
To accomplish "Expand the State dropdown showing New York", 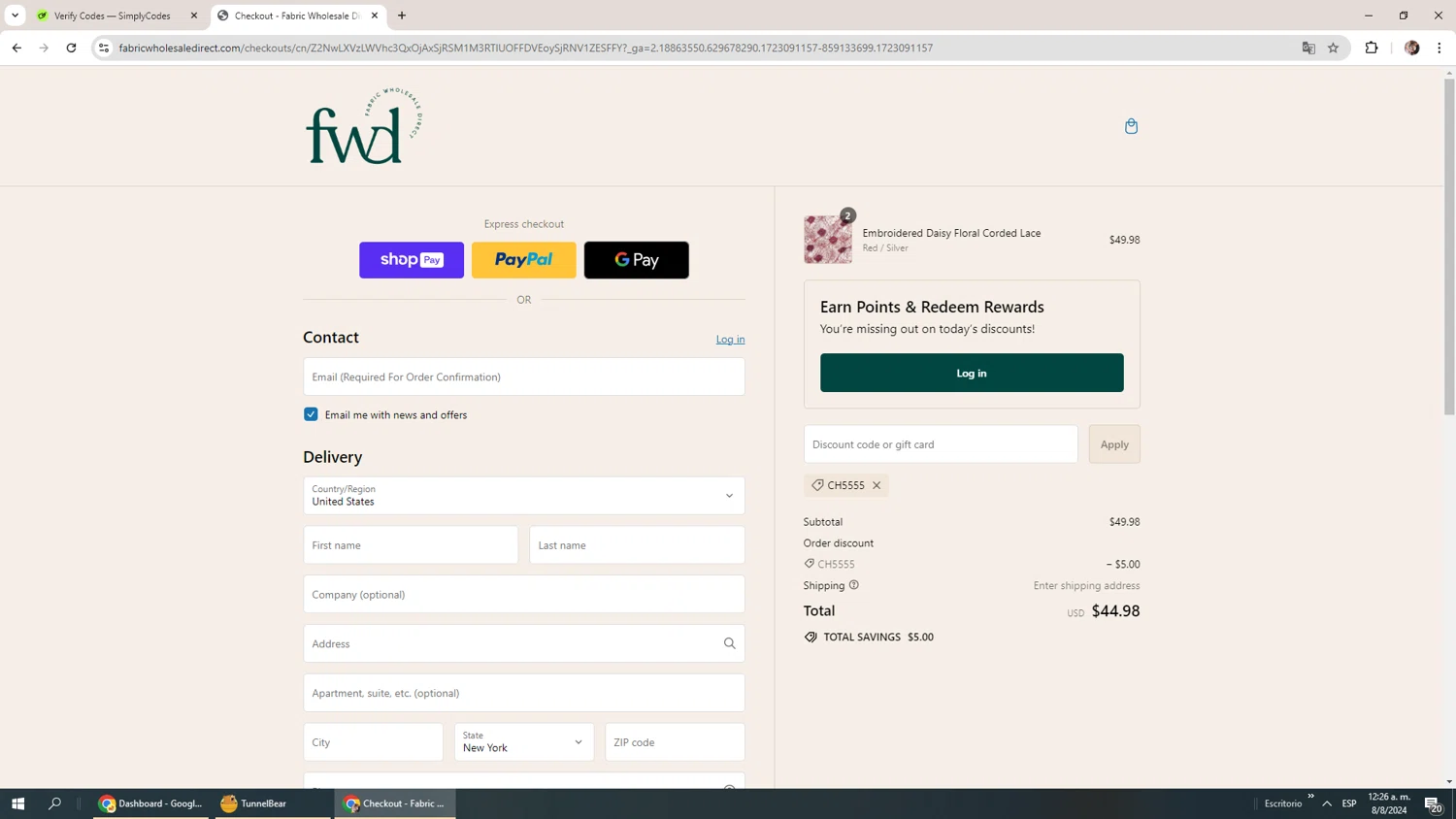I will (524, 742).
